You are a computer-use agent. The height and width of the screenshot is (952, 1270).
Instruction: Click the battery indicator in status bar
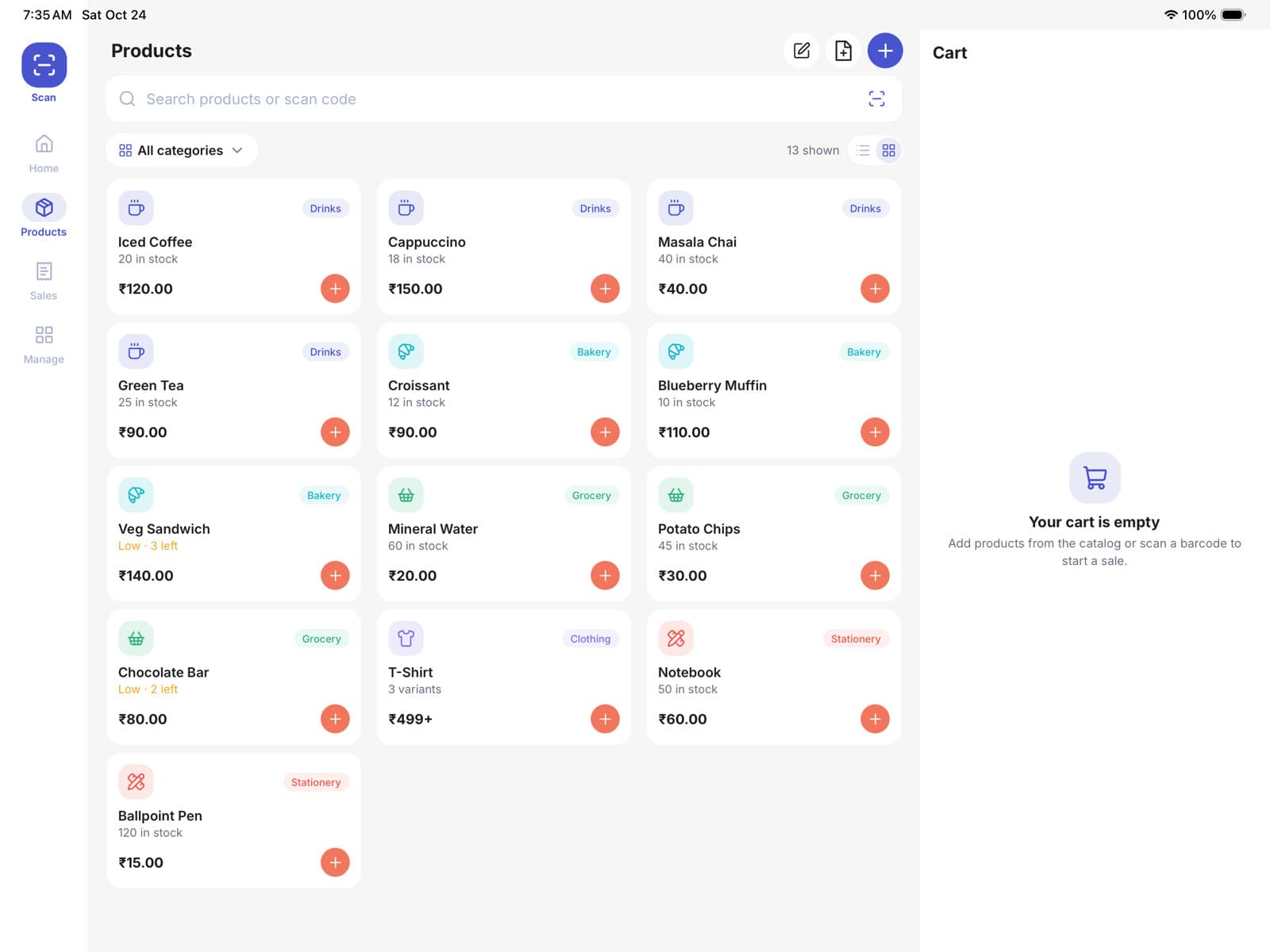point(1233,14)
